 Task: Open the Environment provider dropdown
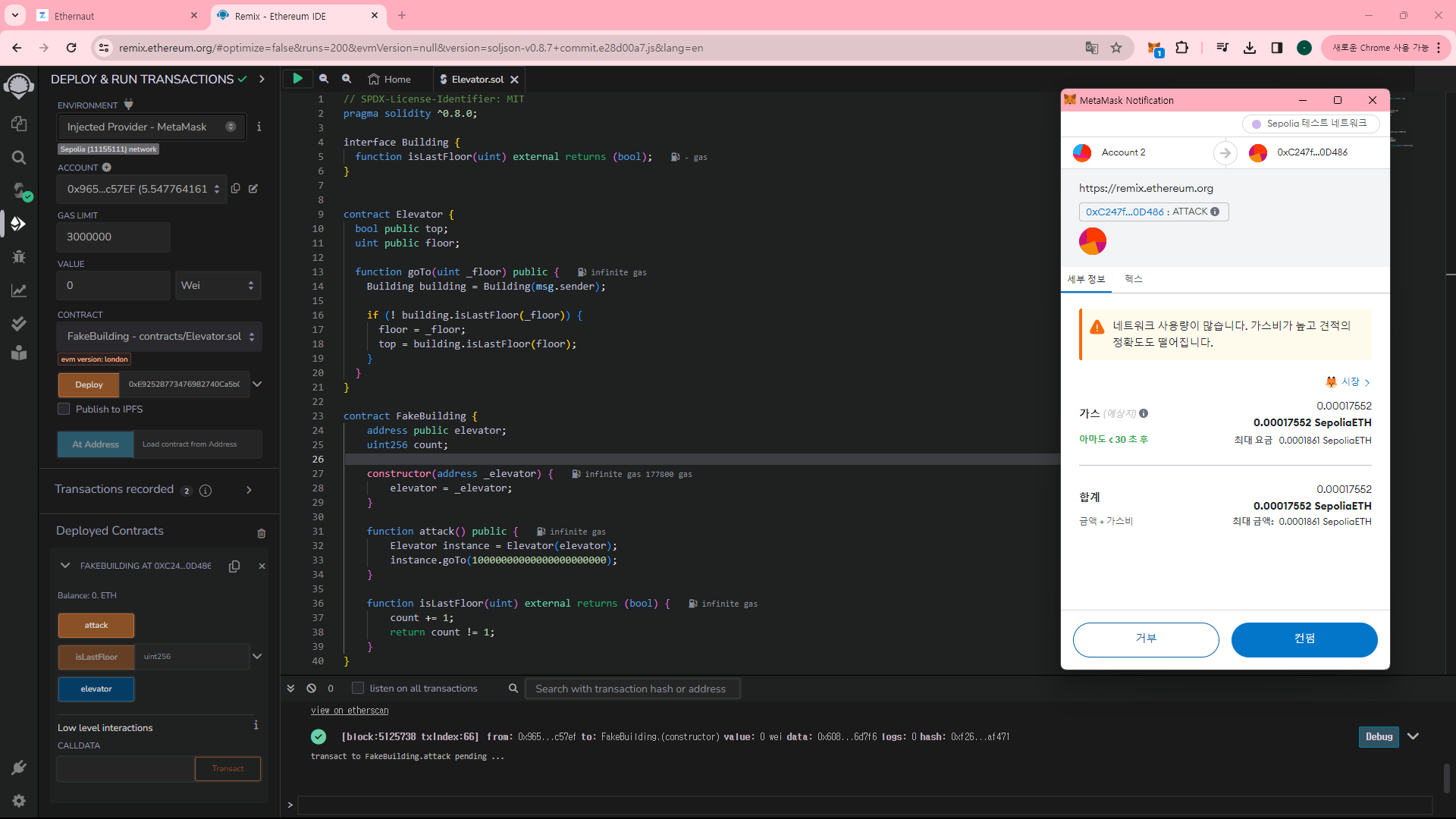[x=152, y=127]
